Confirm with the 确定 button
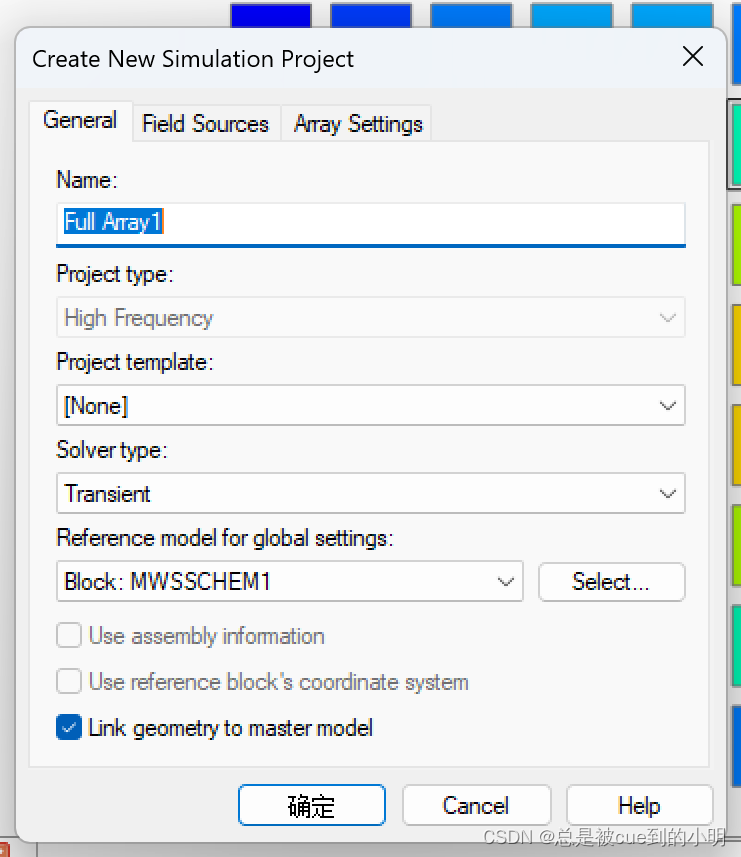This screenshot has height=857, width=741. click(x=311, y=806)
